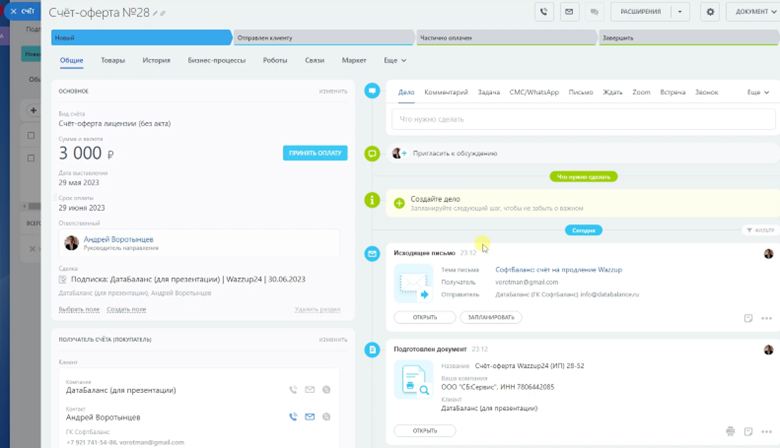Viewport: 780px width, 448px height.
Task: Click the green info timeline icon
Action: pyautogui.click(x=372, y=200)
